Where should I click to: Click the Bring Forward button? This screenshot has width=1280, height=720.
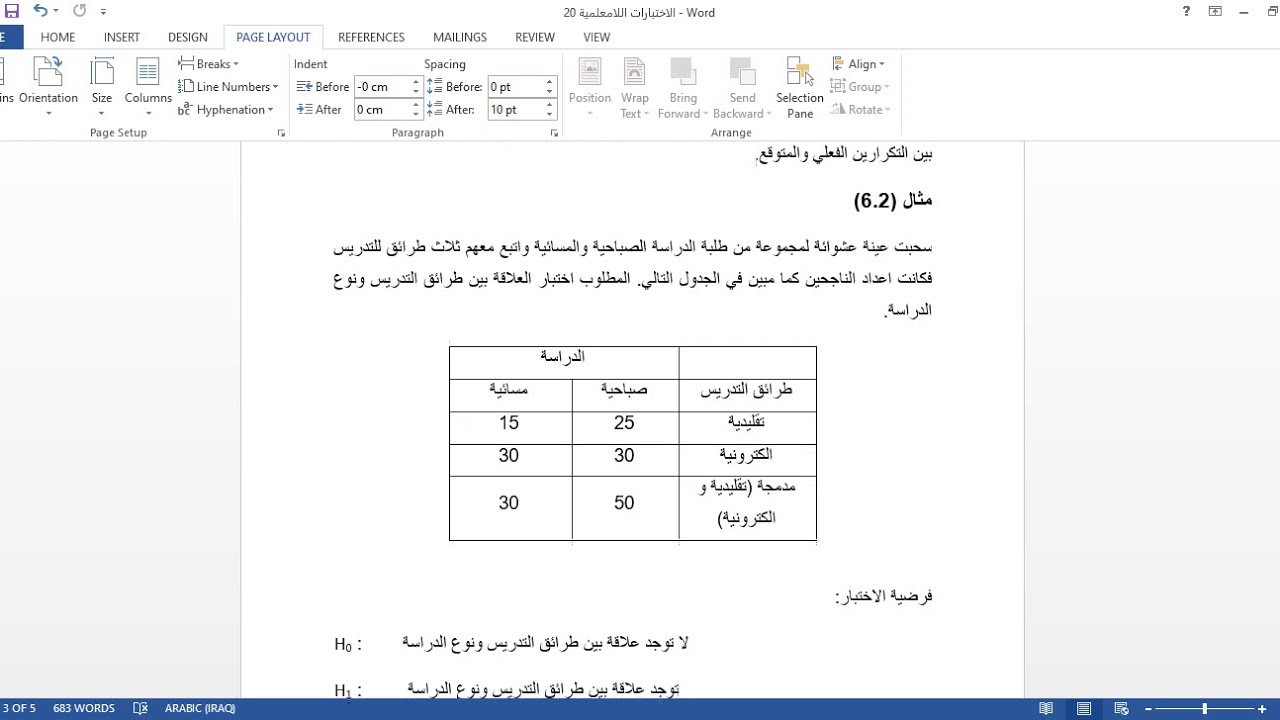pyautogui.click(x=683, y=86)
